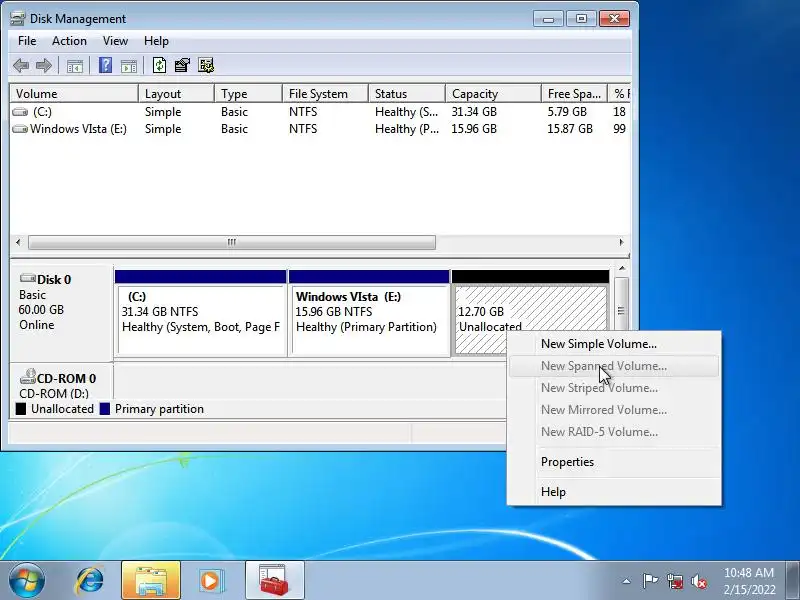Click the red toolbox taskbar icon
Screen dimensions: 800x600
274,581
